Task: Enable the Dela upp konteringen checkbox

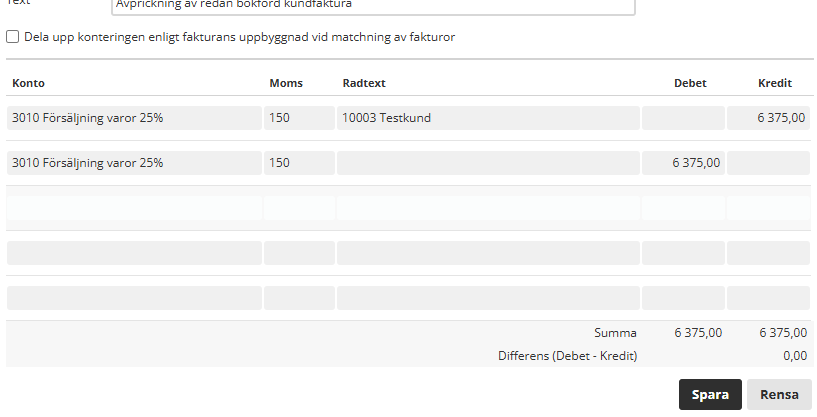Action: coord(13,36)
